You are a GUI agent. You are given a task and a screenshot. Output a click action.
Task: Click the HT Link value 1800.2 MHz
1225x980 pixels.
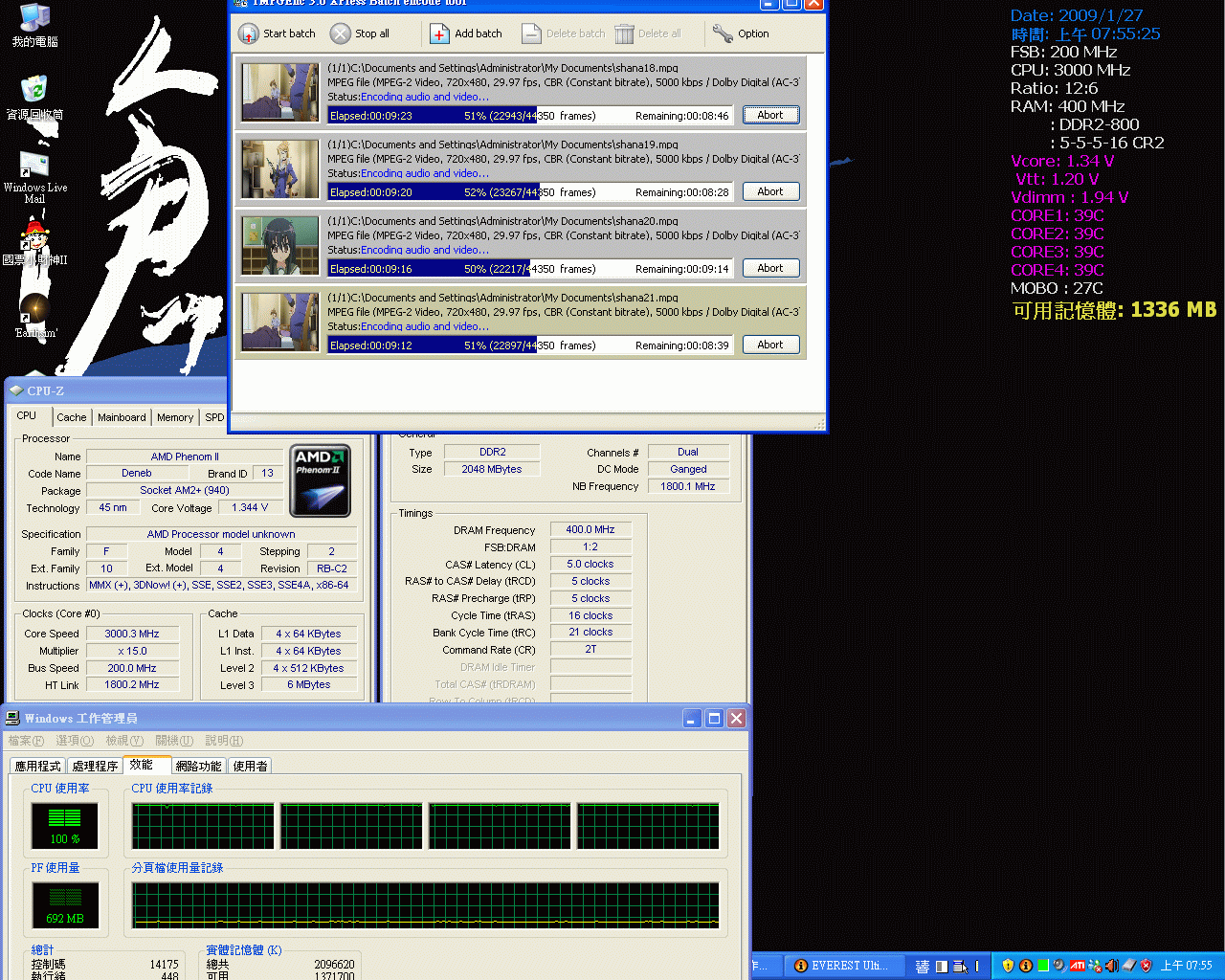pyautogui.click(x=132, y=684)
